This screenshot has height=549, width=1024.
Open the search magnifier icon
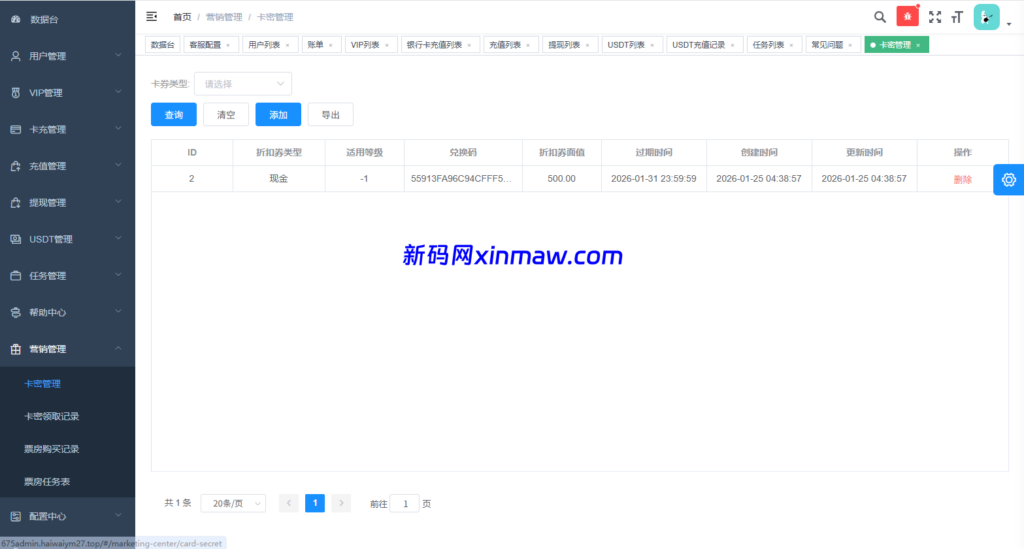click(x=880, y=17)
